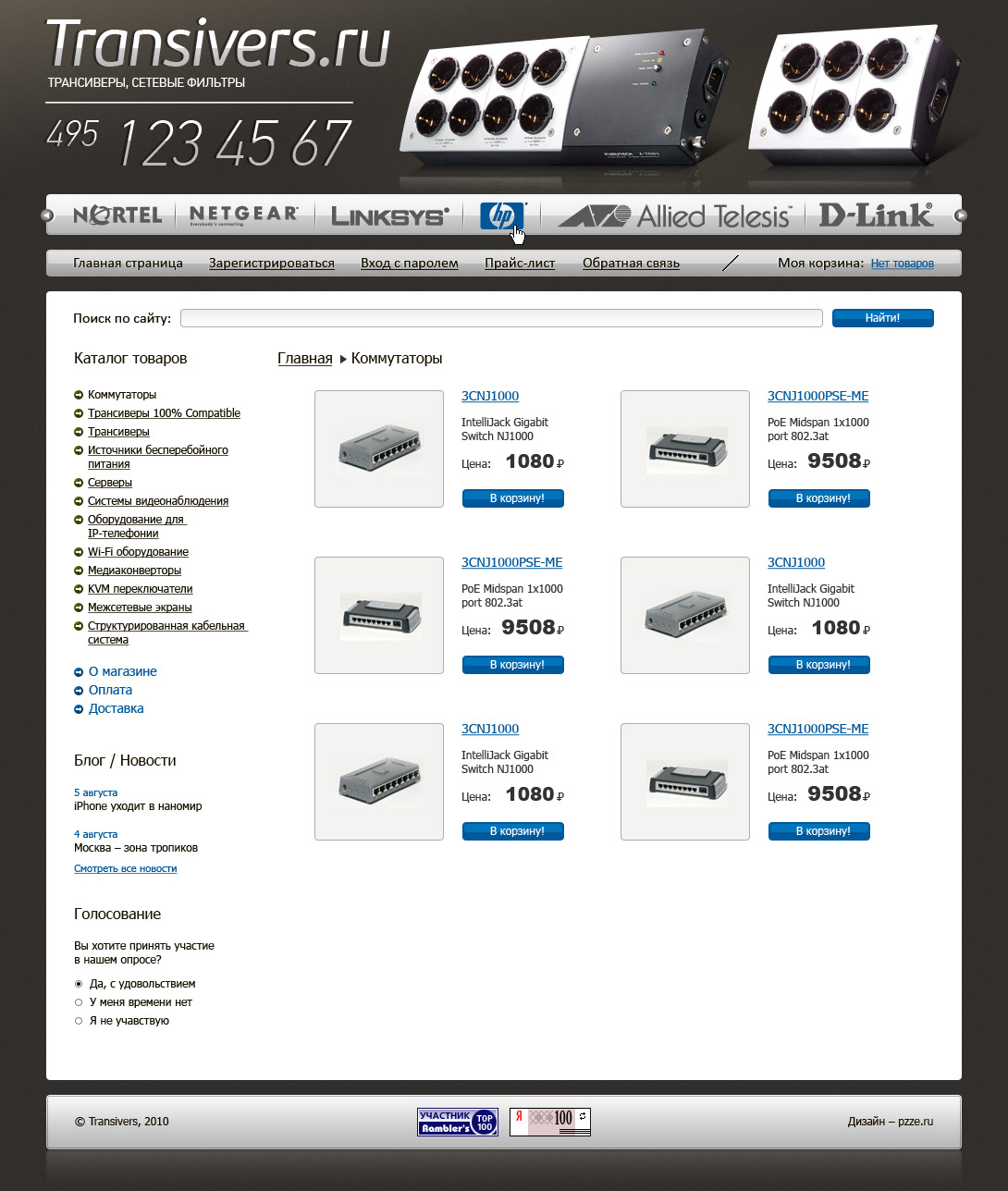Open cart link Нет товаров

click(903, 264)
